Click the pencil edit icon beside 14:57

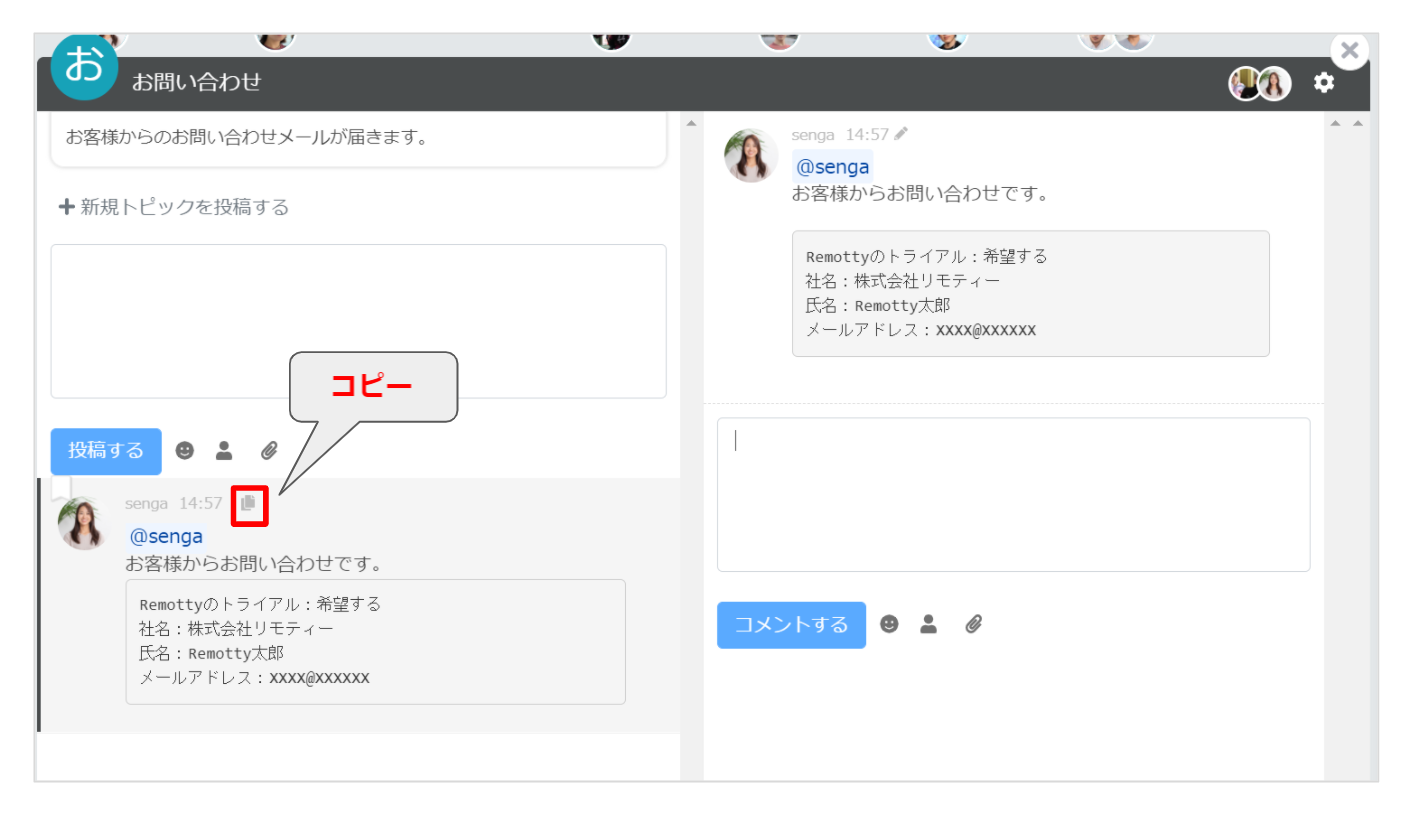[901, 134]
